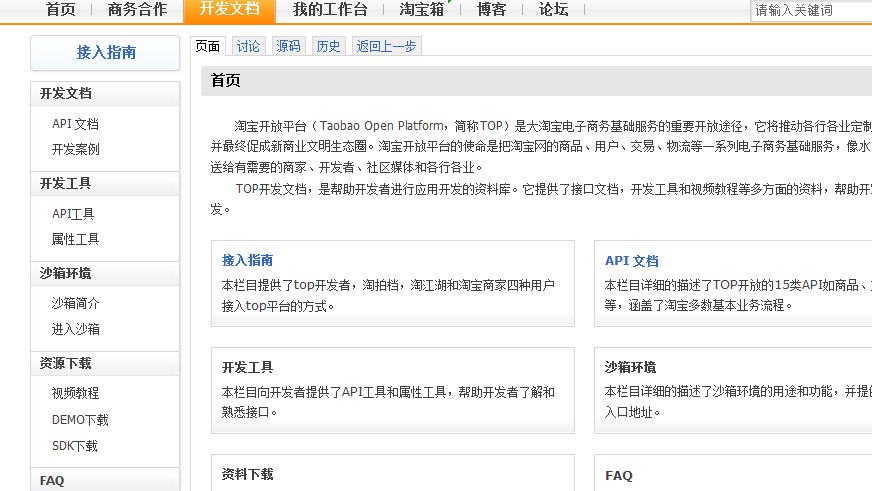Click the 接入指南 sidebar header button
Screen dimensions: 872x491
105,53
